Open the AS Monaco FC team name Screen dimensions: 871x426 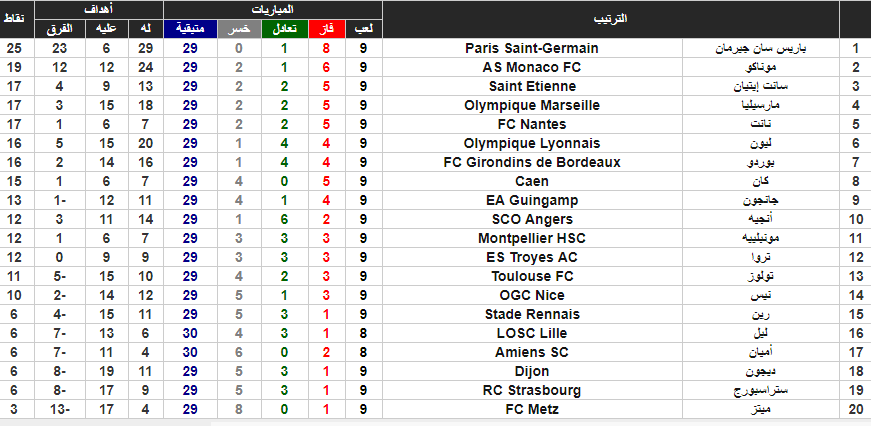[x=532, y=67]
